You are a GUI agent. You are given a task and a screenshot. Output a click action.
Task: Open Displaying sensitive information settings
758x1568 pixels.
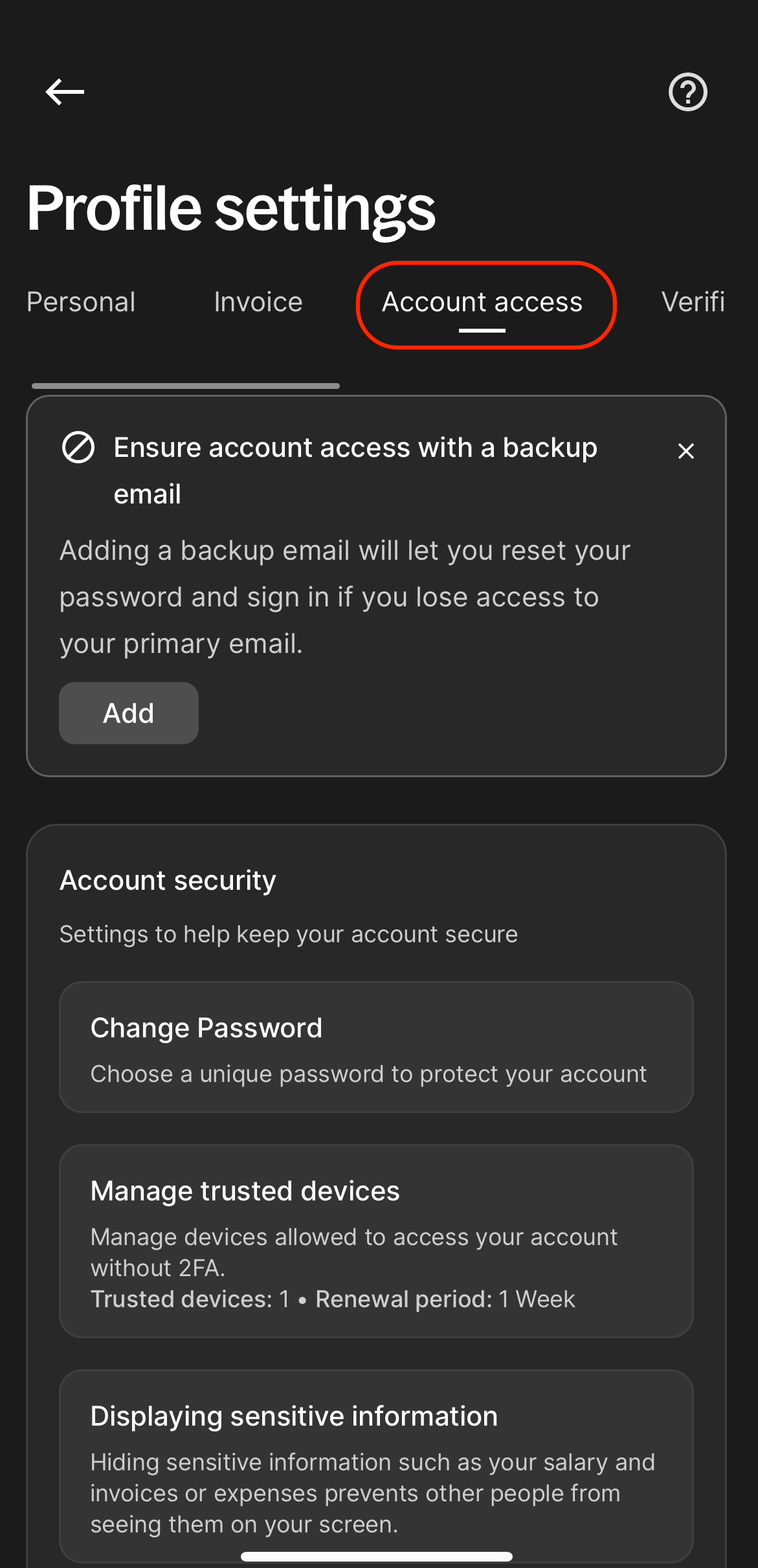(x=376, y=1466)
